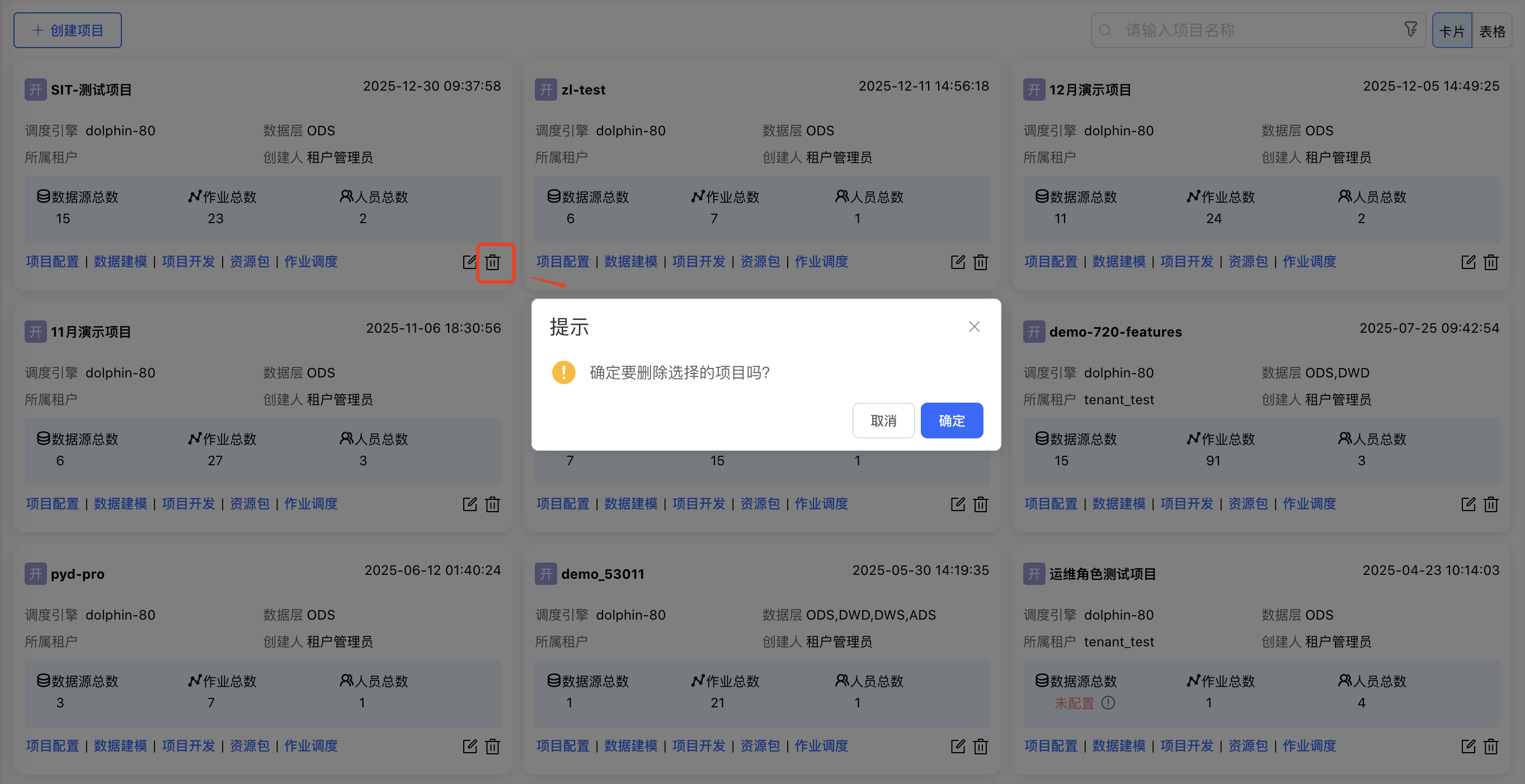Click the delete icon on SIT-测试项目 card
Viewport: 1525px width, 784px height.
(492, 262)
